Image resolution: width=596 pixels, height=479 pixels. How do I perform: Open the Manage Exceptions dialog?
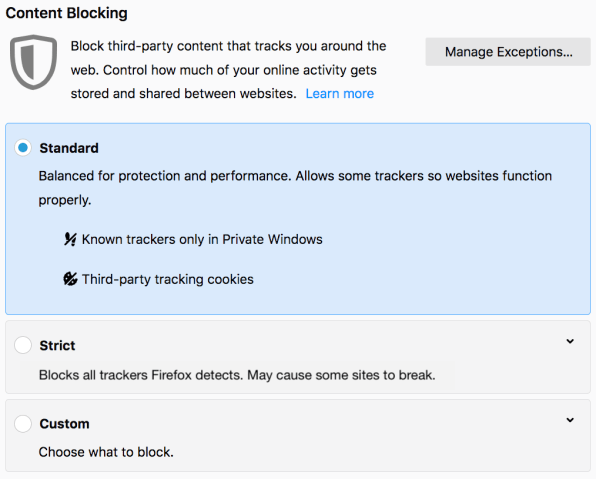pyautogui.click(x=508, y=52)
